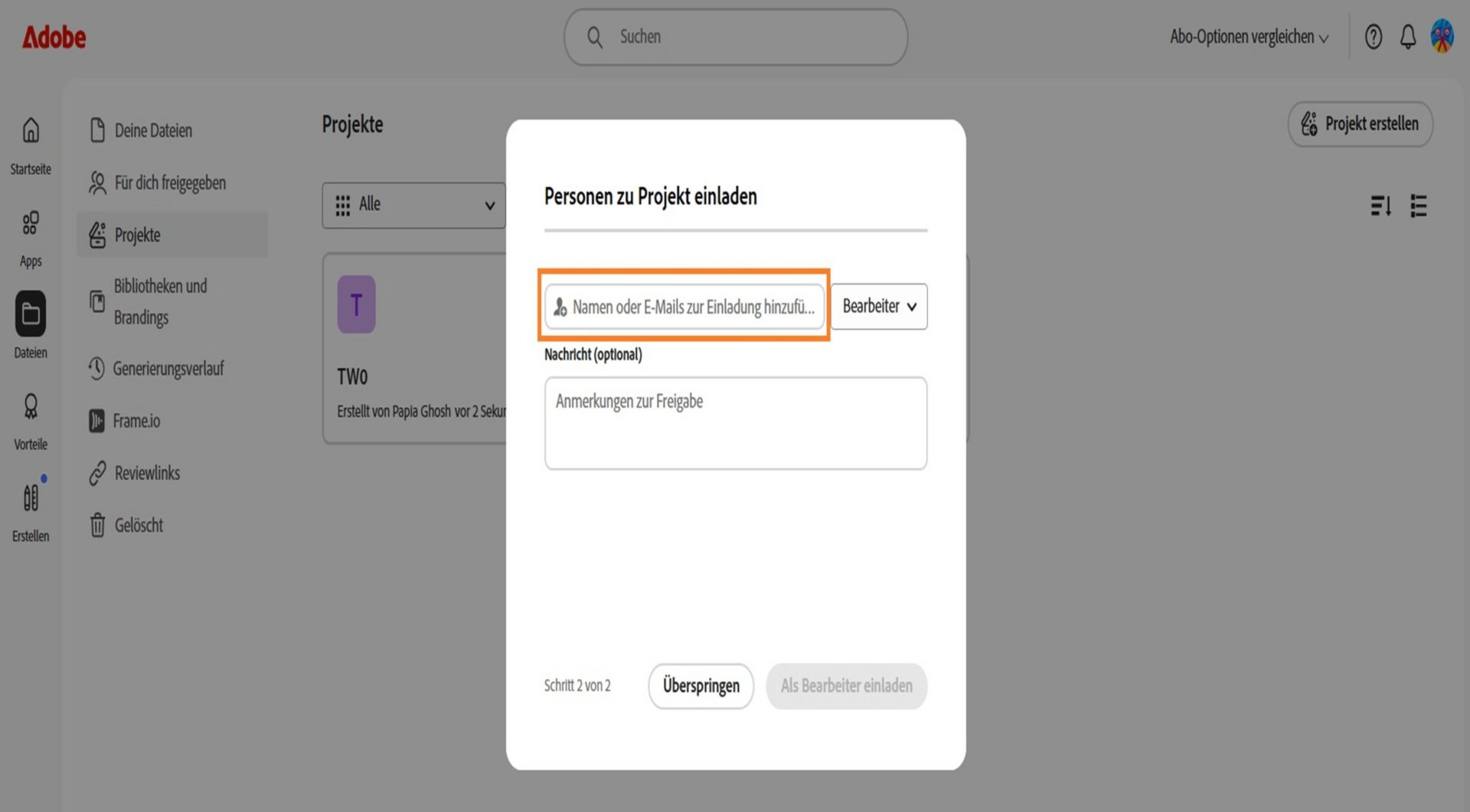The width and height of the screenshot is (1470, 812).
Task: Click the TWO project name
Action: tap(352, 377)
